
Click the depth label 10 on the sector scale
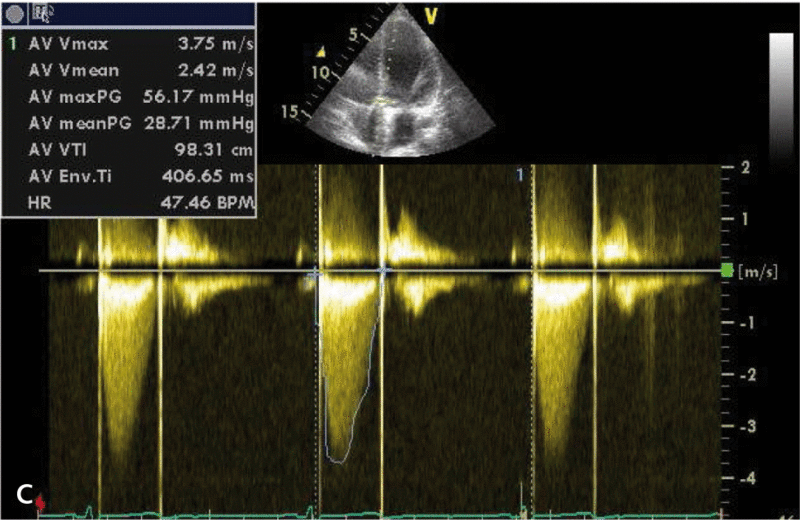(321, 73)
